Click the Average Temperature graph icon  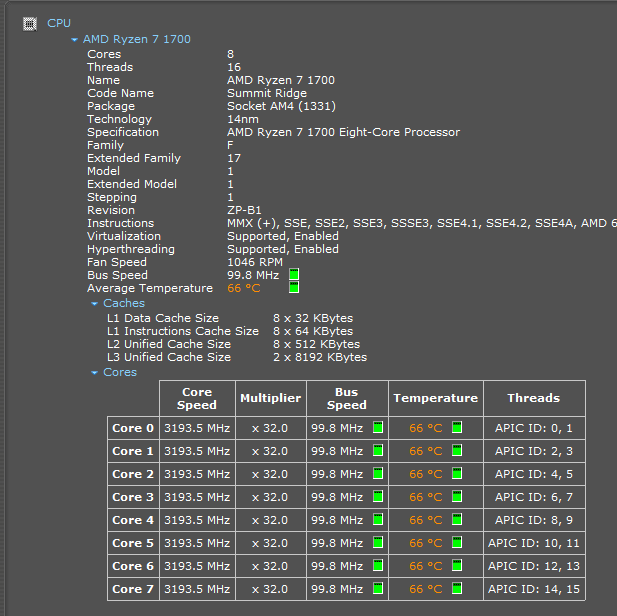294,287
